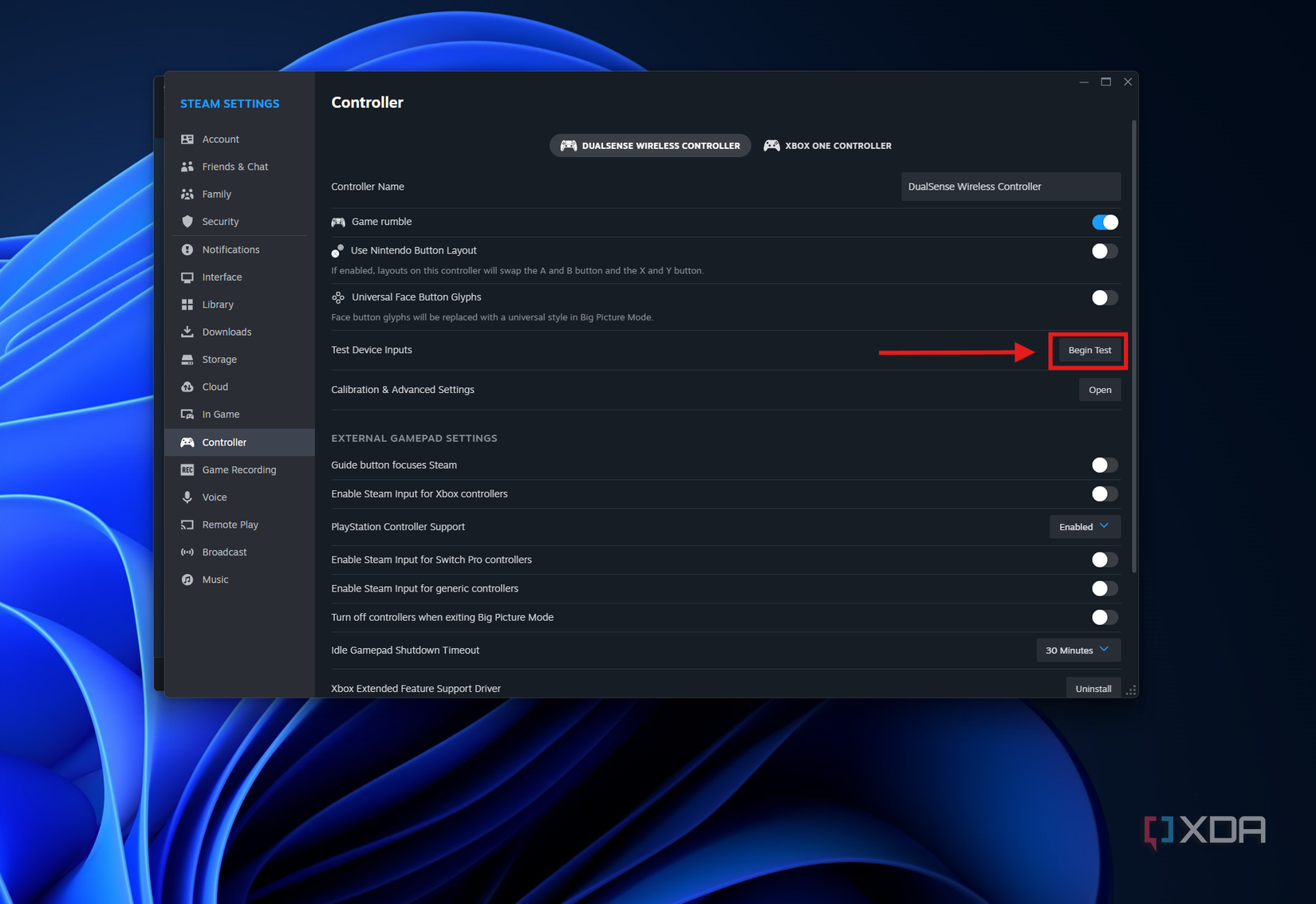
Task: Click the Voice microphone icon
Action: pos(187,497)
